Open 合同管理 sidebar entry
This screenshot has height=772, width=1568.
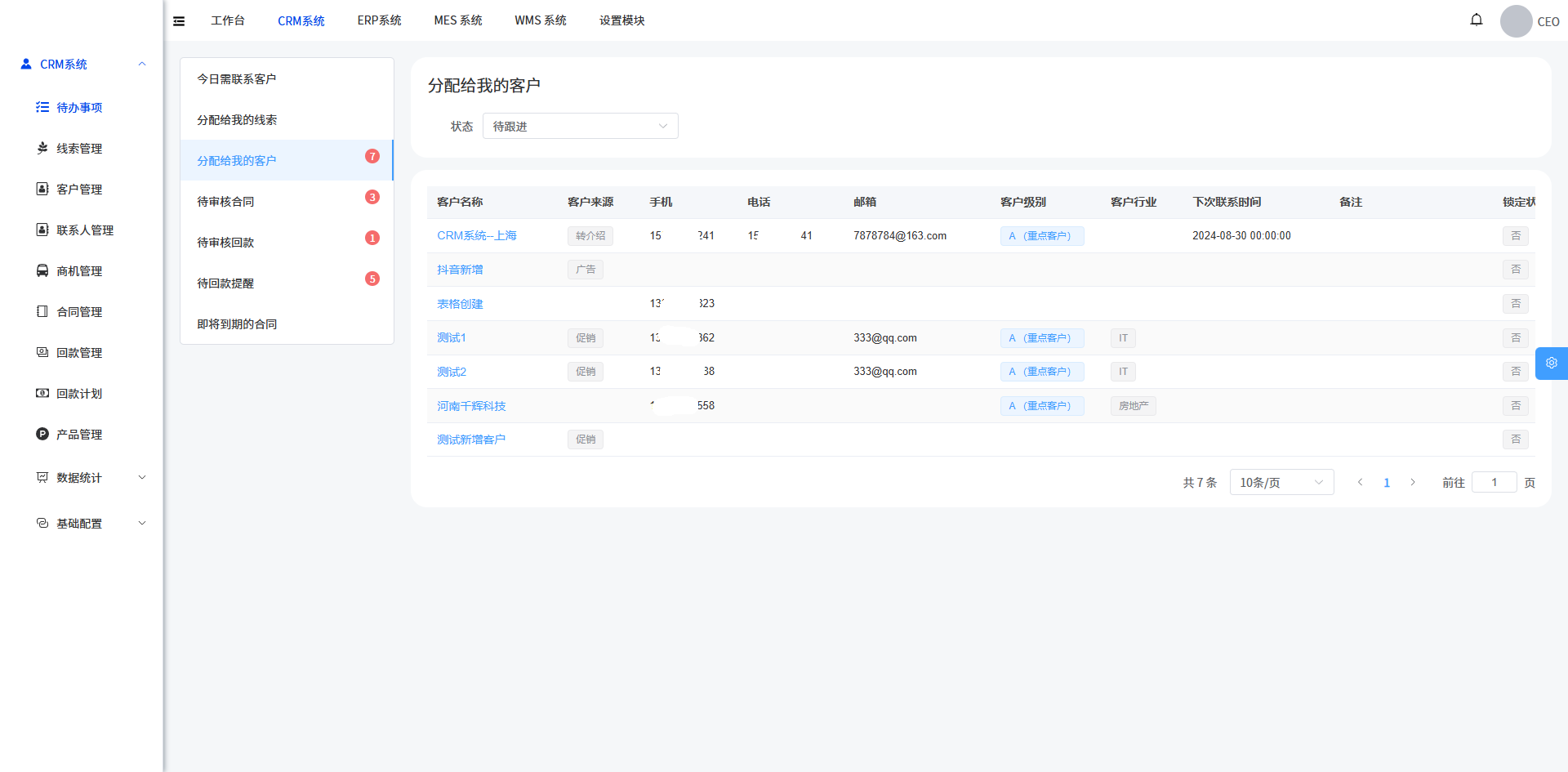[78, 312]
